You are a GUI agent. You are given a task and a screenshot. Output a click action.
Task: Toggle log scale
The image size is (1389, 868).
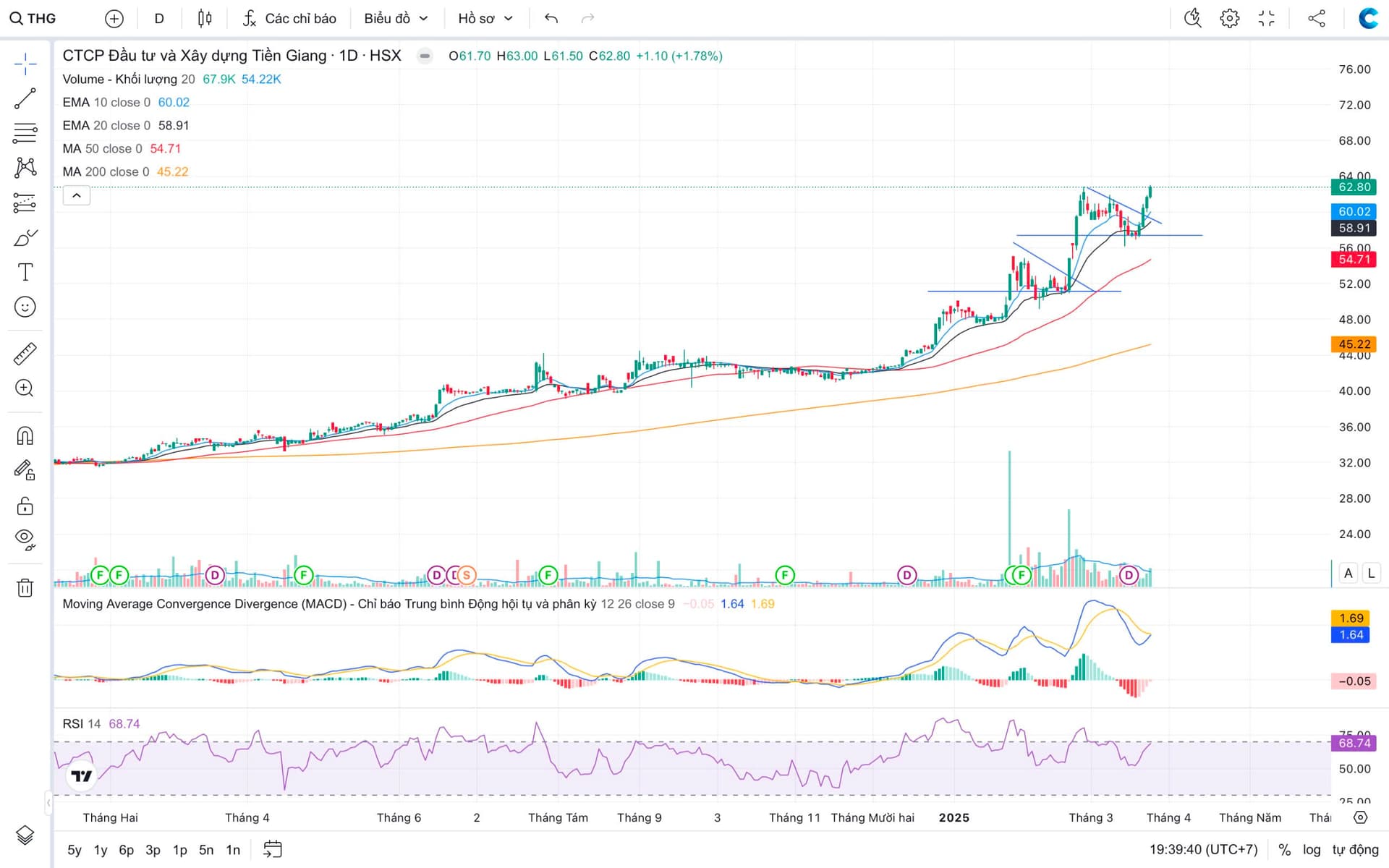[1312, 849]
